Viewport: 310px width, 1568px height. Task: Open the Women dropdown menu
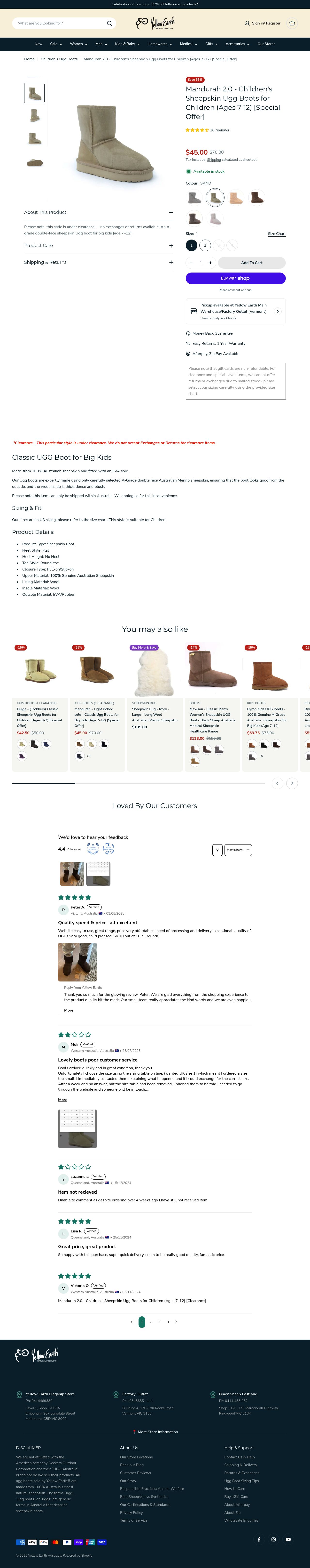(78, 44)
